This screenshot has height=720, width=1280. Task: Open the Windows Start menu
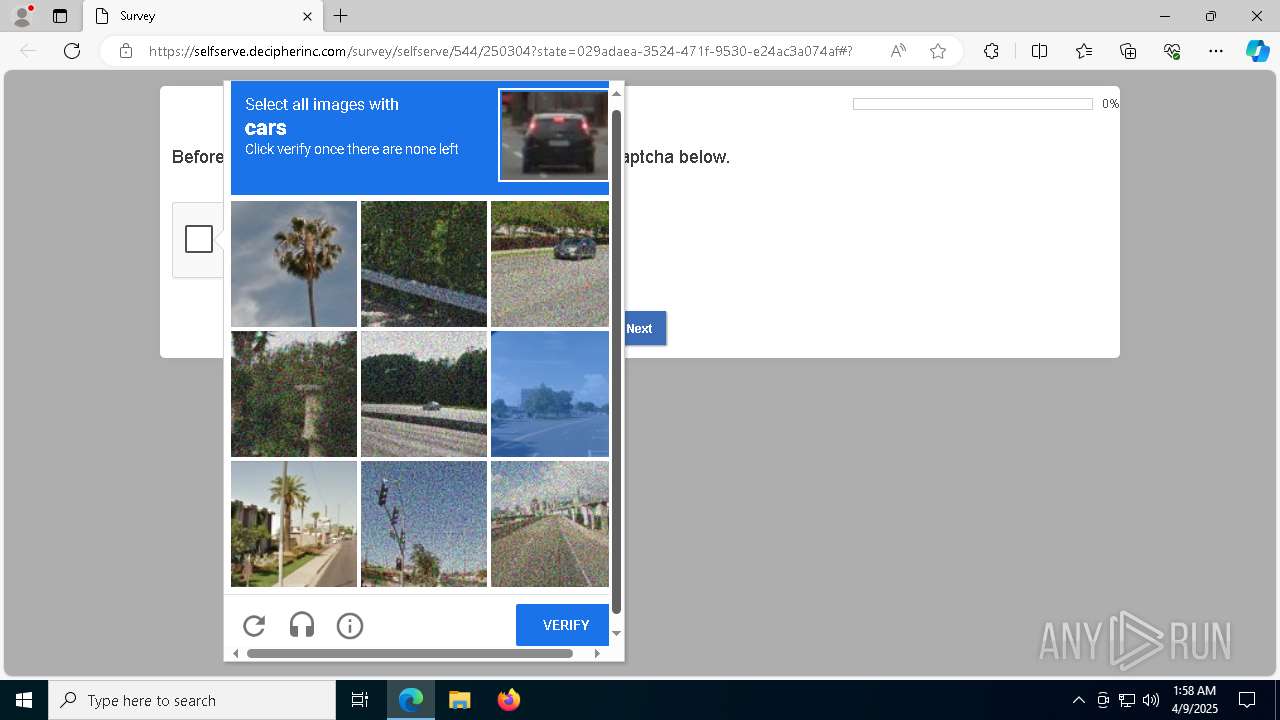click(x=24, y=700)
